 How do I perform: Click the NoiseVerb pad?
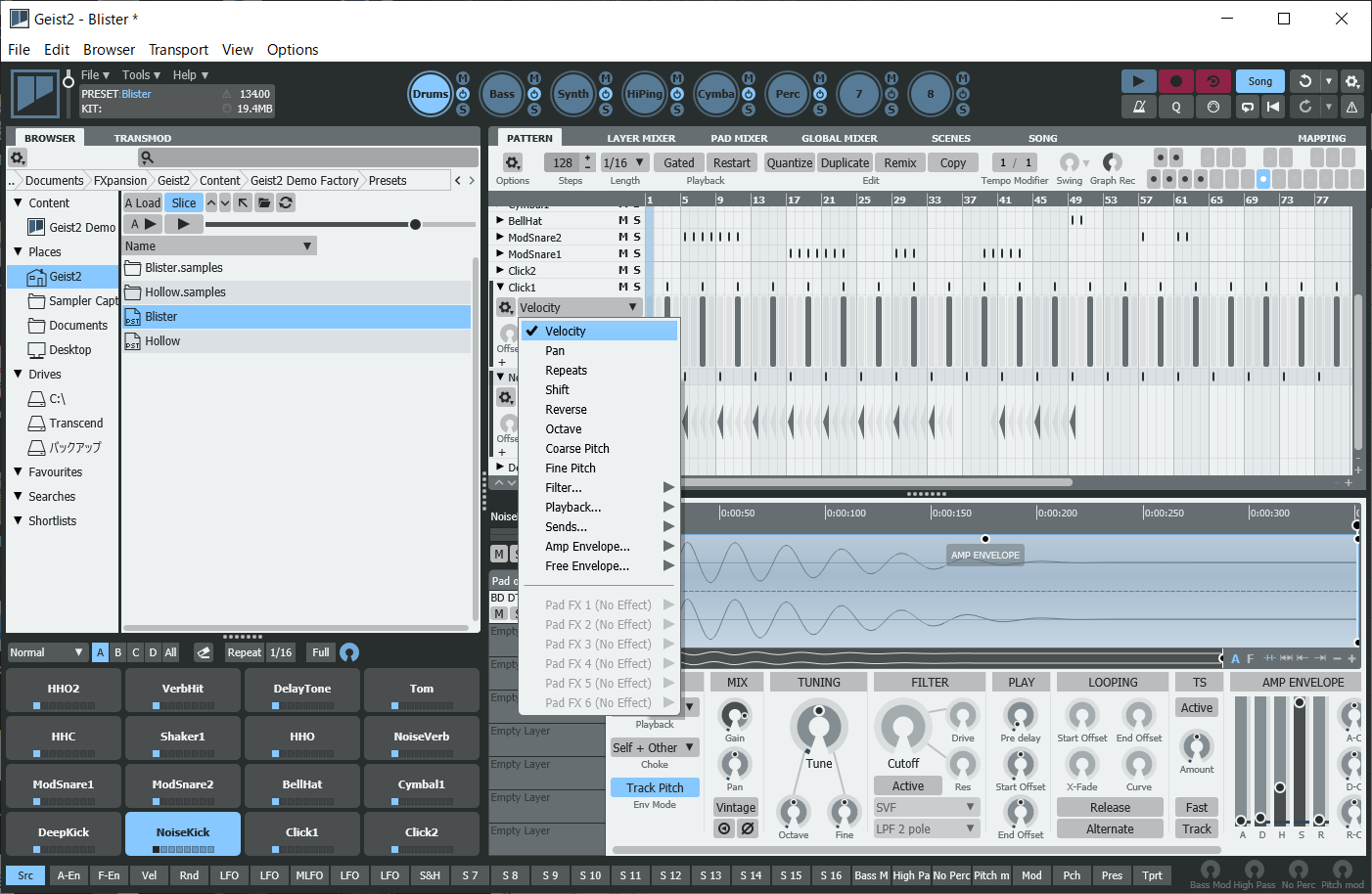click(x=422, y=738)
